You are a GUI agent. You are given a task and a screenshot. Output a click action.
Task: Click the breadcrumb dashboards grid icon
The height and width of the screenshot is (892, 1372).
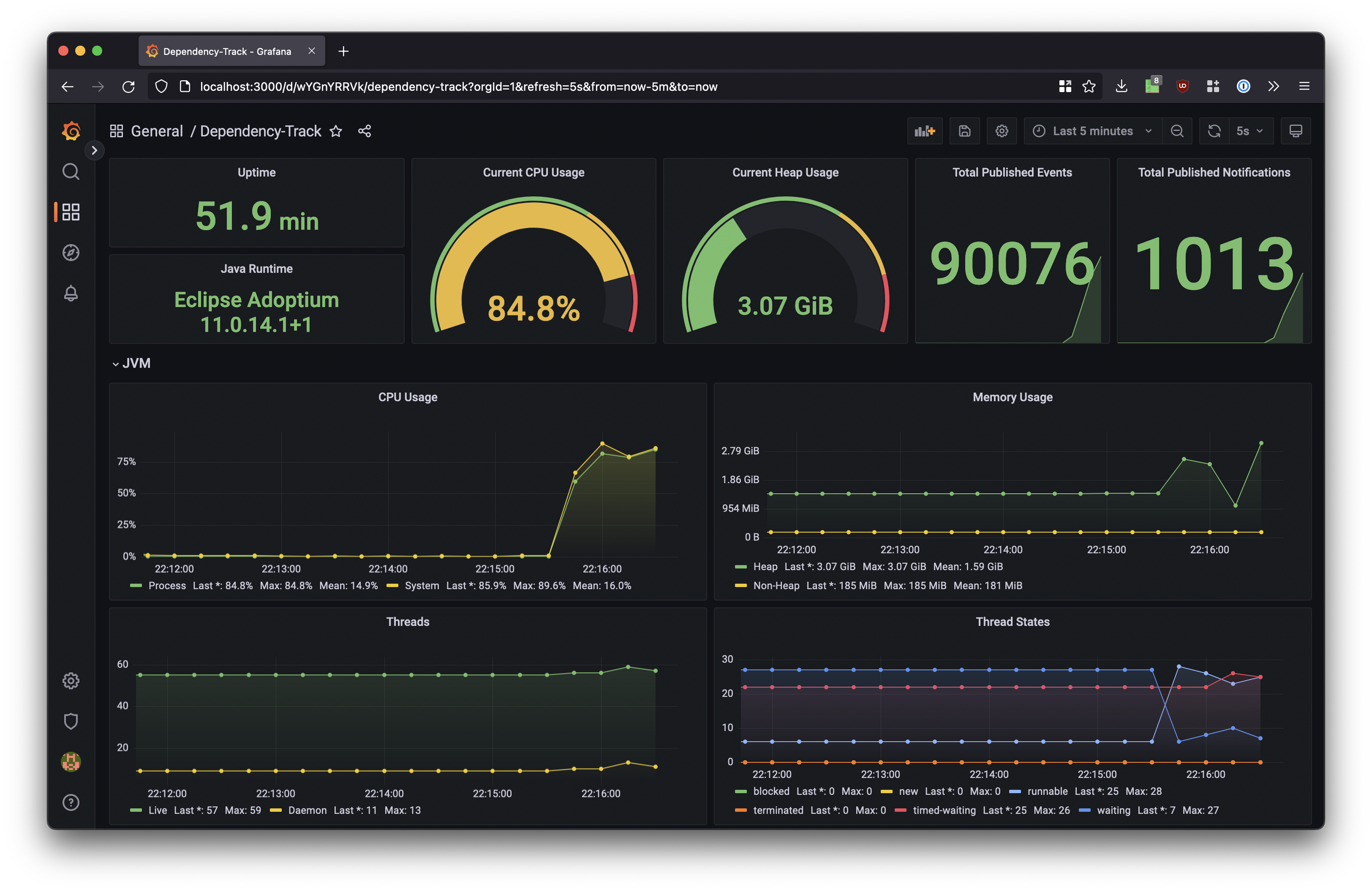pyautogui.click(x=117, y=131)
